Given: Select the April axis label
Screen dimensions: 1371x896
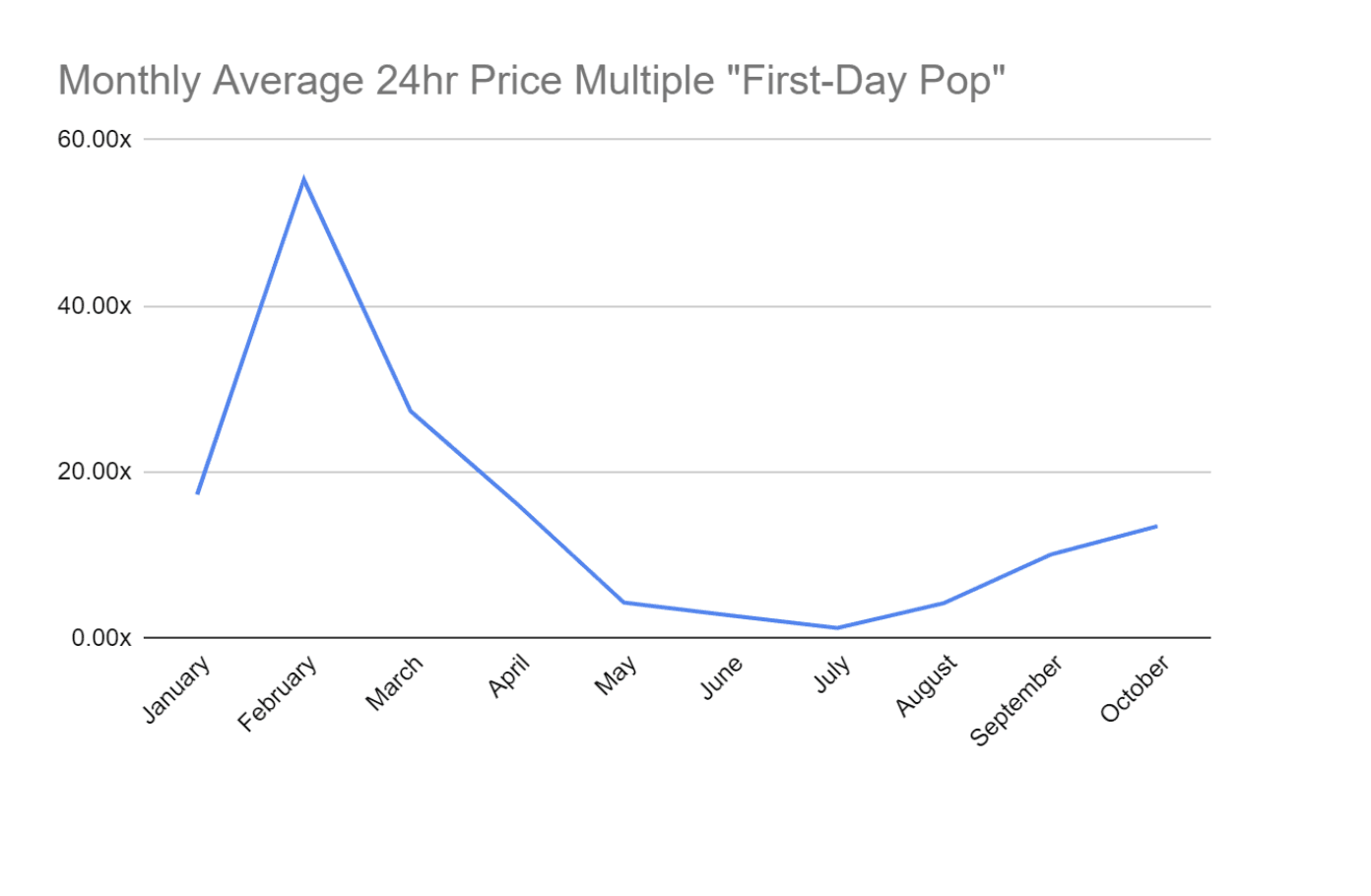Looking at the screenshot, I should coord(509,676).
